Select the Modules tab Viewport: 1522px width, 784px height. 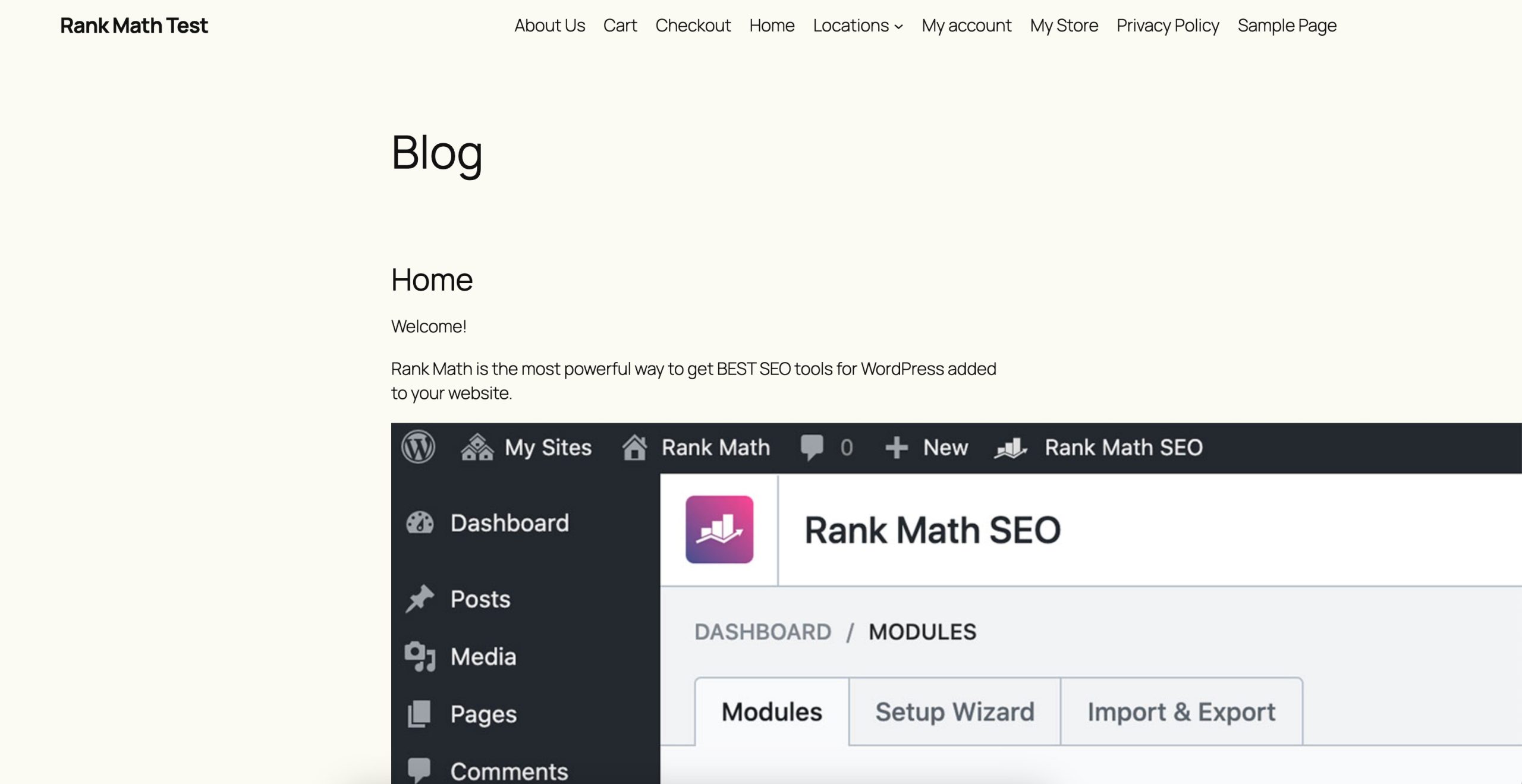click(772, 711)
